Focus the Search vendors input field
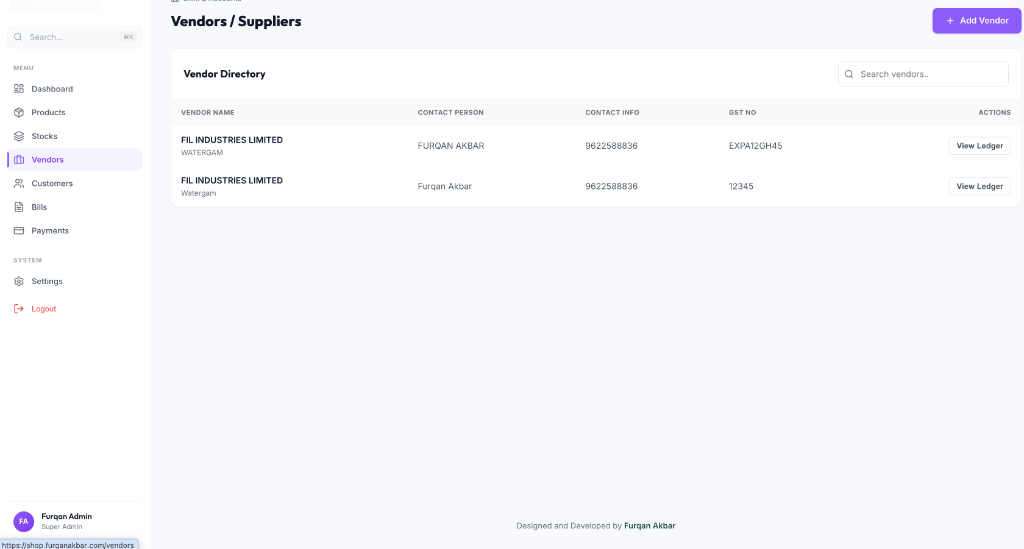 [923, 74]
